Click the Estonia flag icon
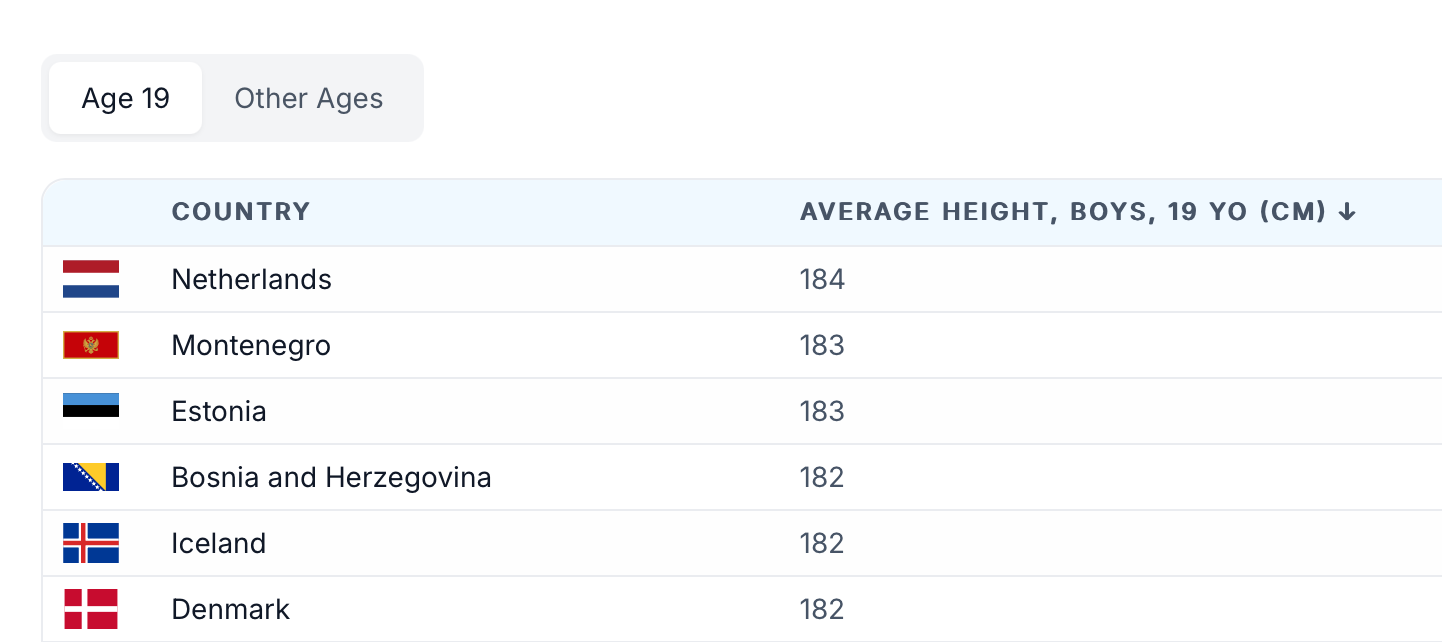The width and height of the screenshot is (1442, 642). (91, 405)
